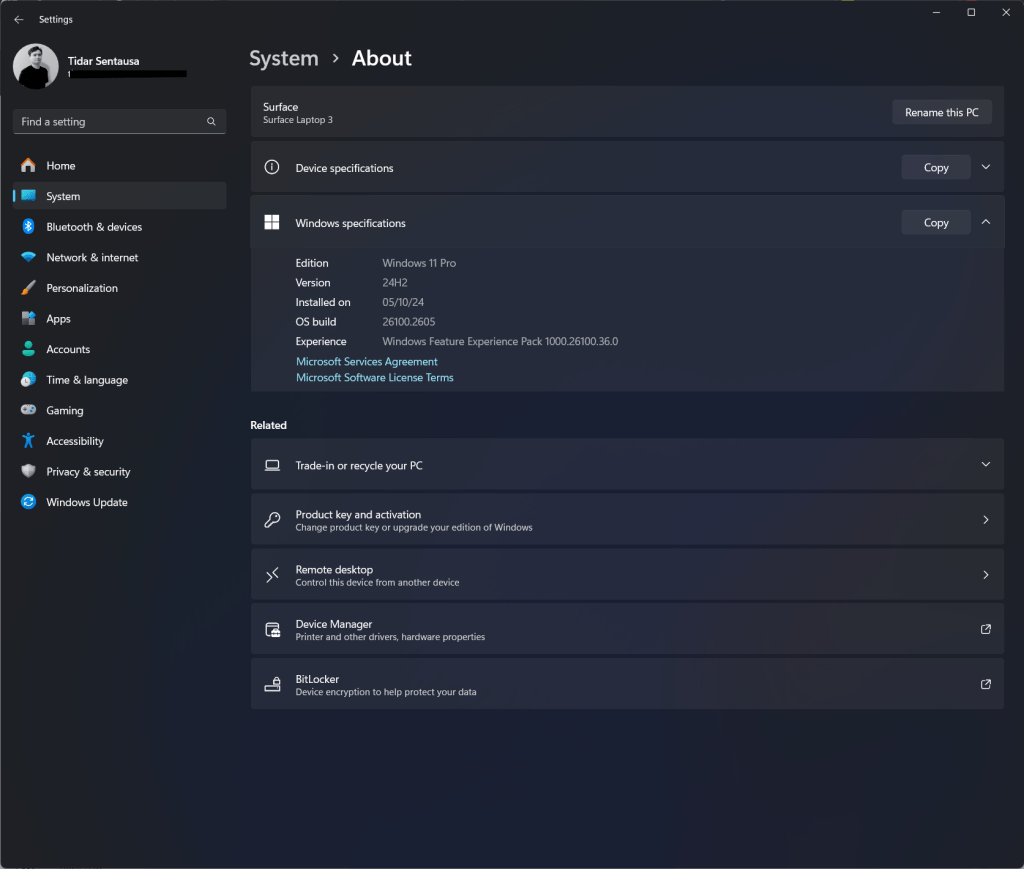Click Windows Feature Experience Pack value
Screen dimensions: 1024x869
coord(500,341)
